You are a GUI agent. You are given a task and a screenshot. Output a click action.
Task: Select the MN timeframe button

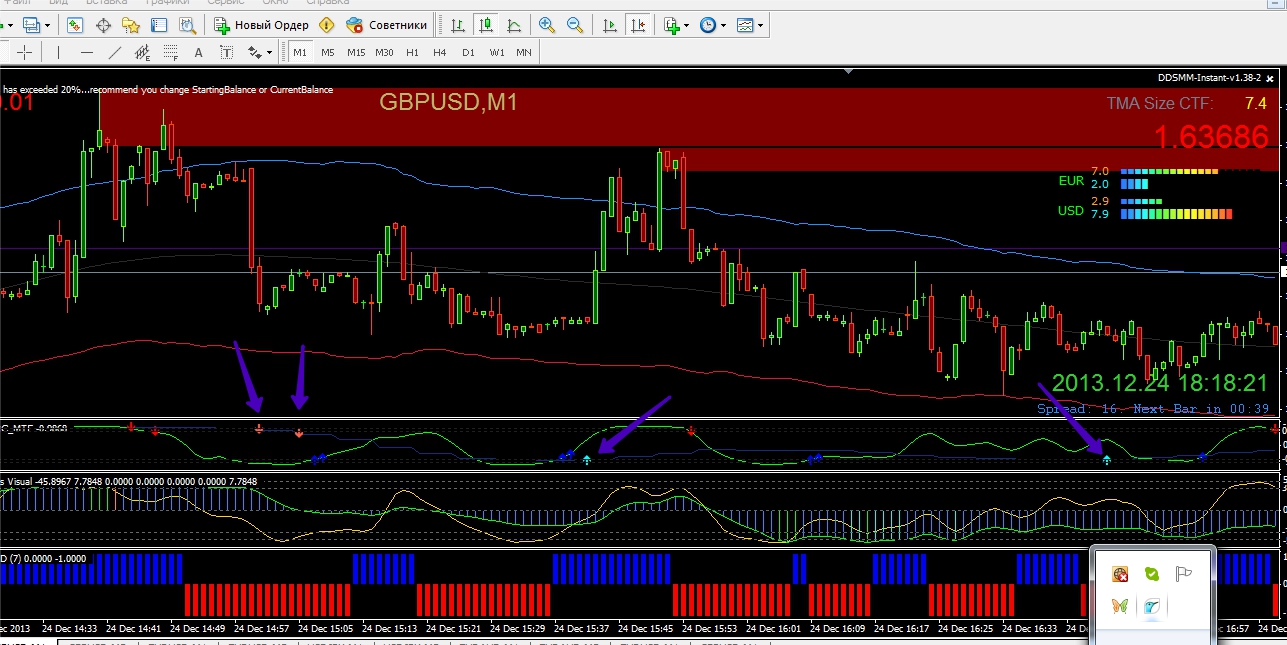coord(524,52)
